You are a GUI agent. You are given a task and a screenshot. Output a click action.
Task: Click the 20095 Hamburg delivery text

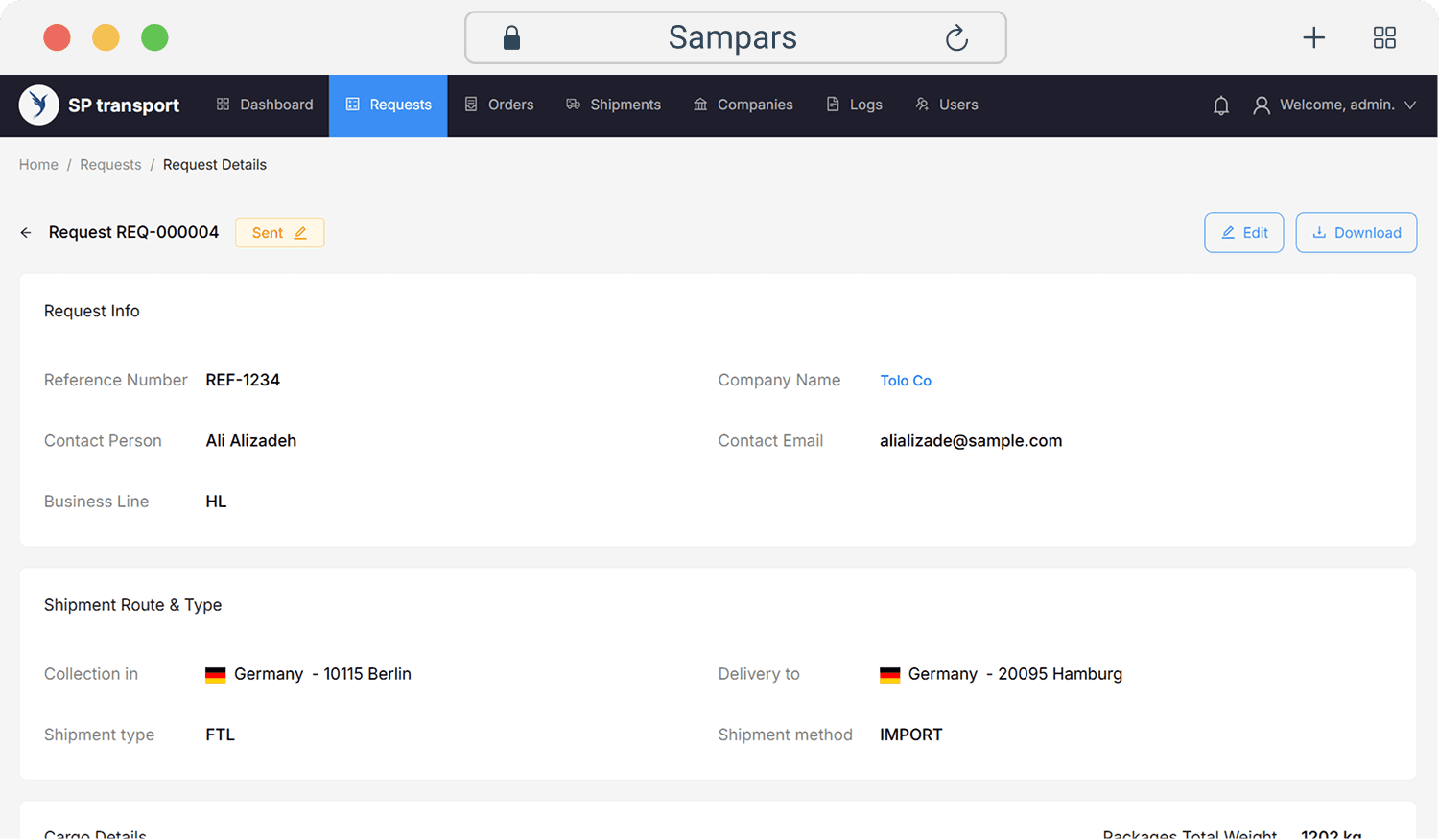coord(1060,674)
